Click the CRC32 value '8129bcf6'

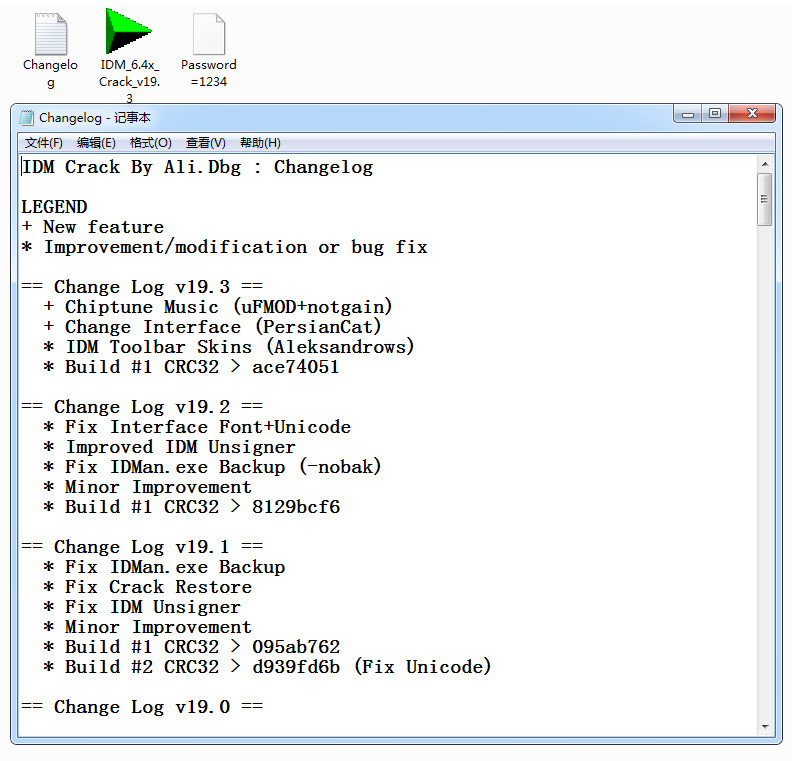[296, 507]
